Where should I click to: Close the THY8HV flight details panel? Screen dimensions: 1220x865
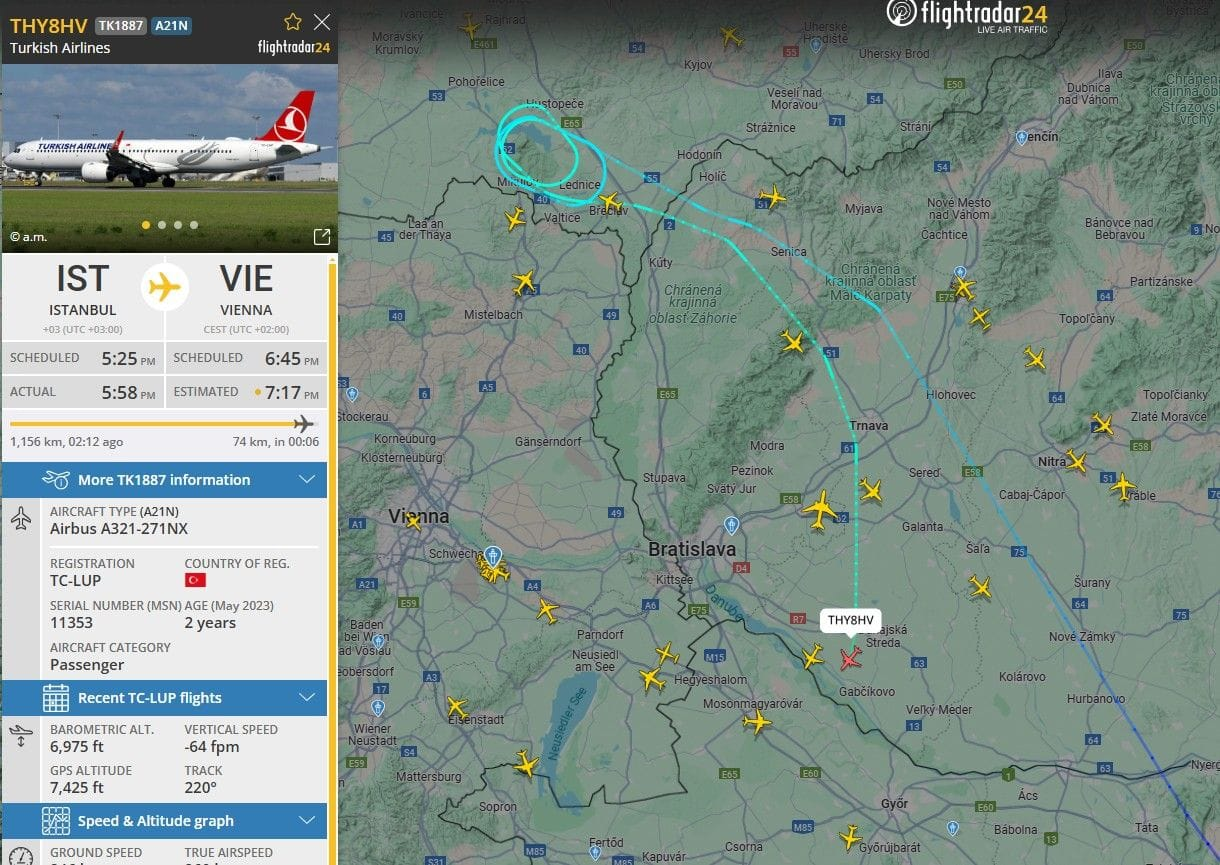pos(322,22)
